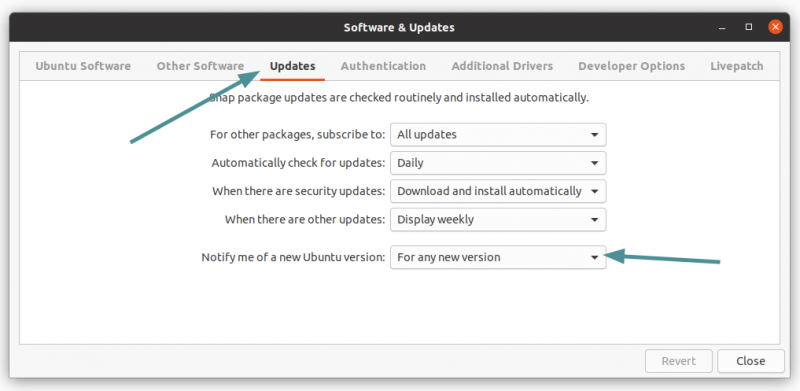Expand the 'Daily' check frequency dropdown
This screenshot has width=800, height=391.
coord(498,163)
